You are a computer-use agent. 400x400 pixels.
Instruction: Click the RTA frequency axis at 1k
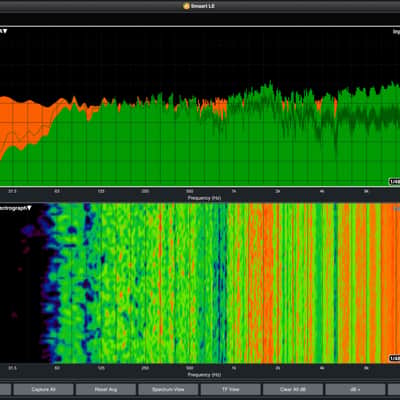tap(234, 191)
